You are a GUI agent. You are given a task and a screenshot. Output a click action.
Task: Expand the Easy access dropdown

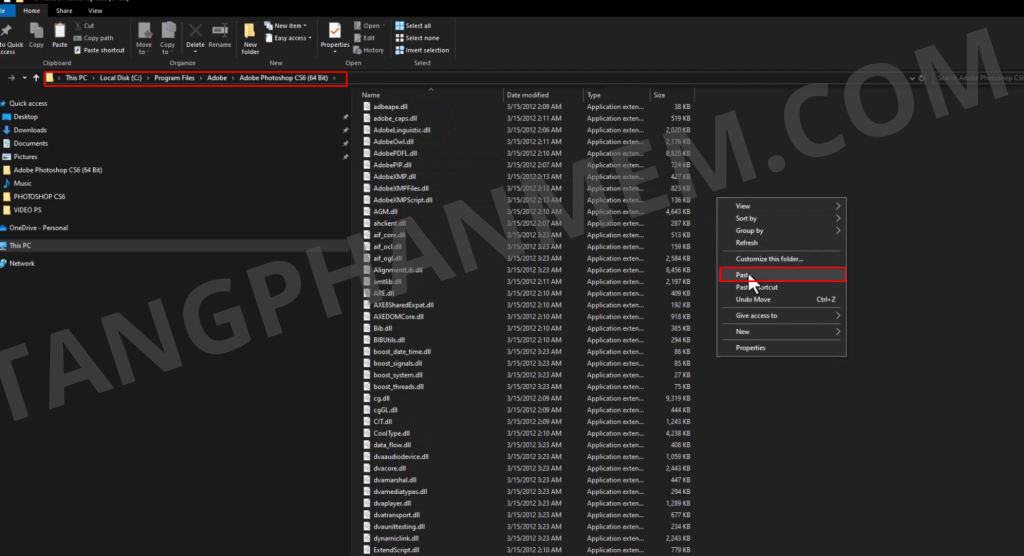(x=290, y=38)
